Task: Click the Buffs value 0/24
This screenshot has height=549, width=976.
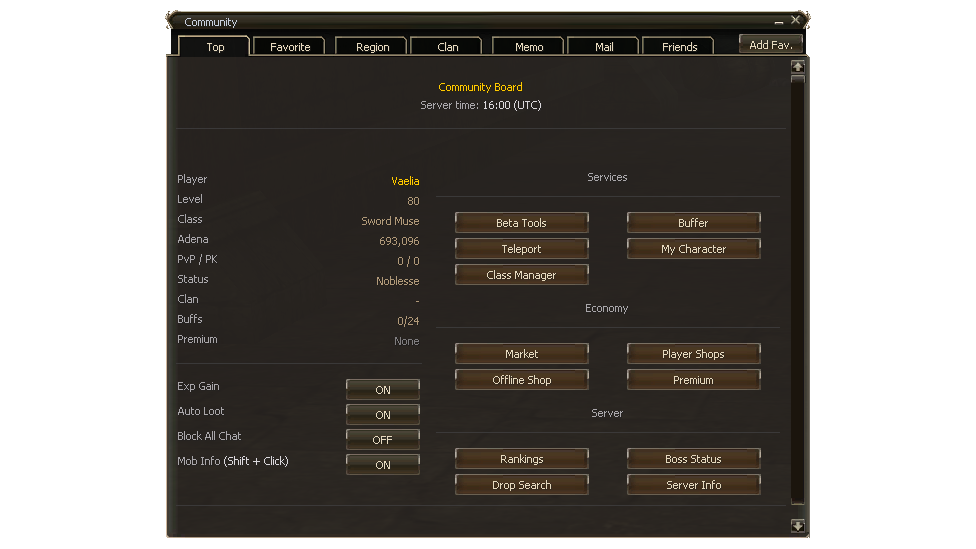Action: [x=408, y=321]
